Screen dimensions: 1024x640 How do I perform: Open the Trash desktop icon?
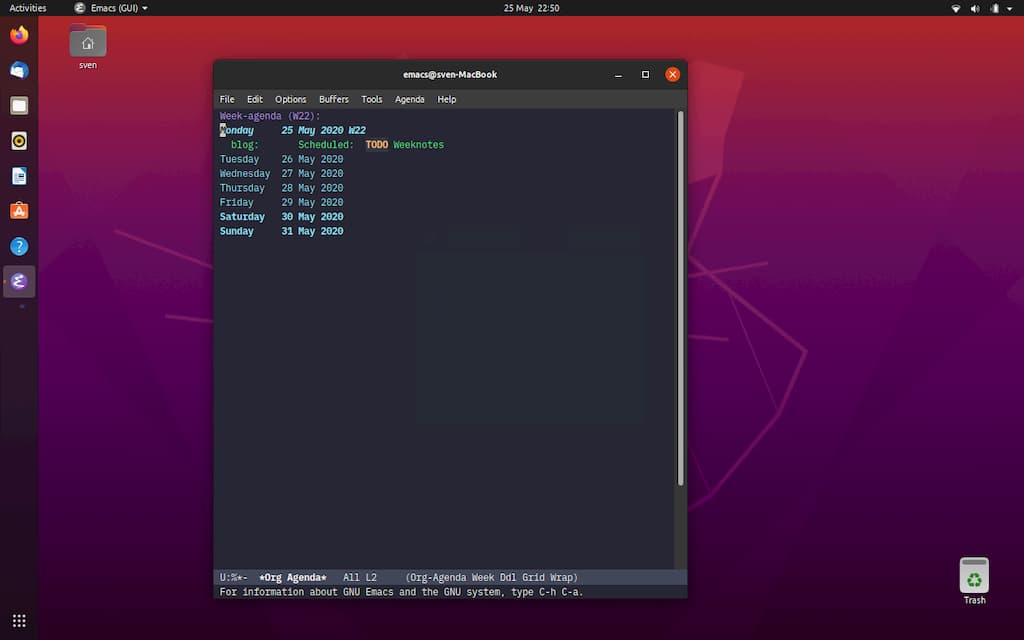tap(974, 577)
